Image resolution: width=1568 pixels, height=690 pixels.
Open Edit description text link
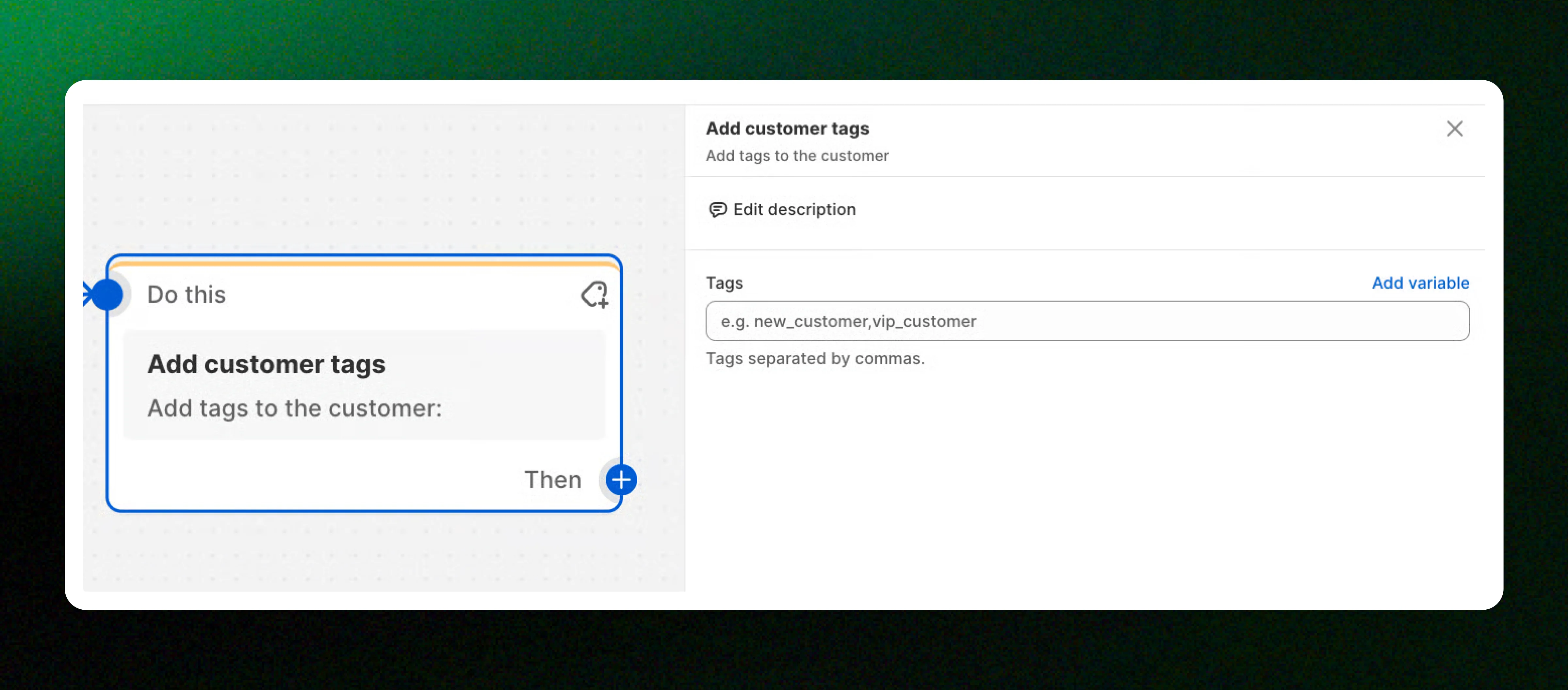pyautogui.click(x=794, y=209)
